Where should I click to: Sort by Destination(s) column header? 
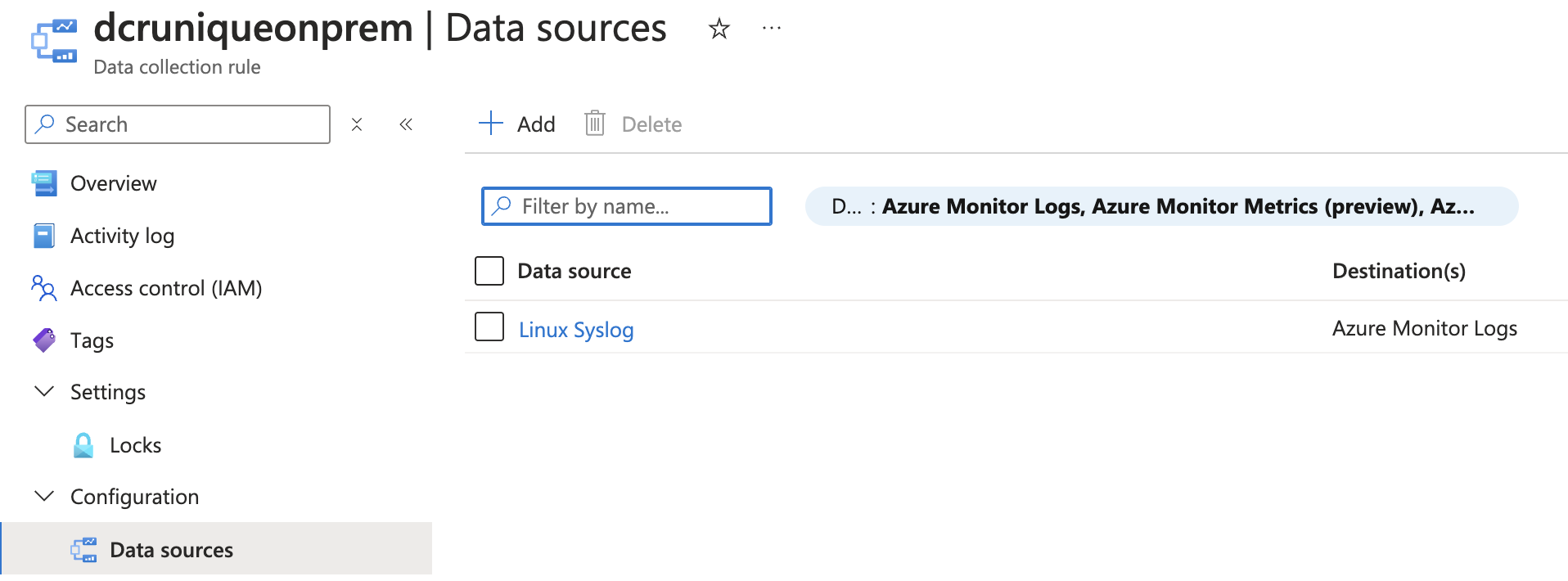click(x=1399, y=271)
